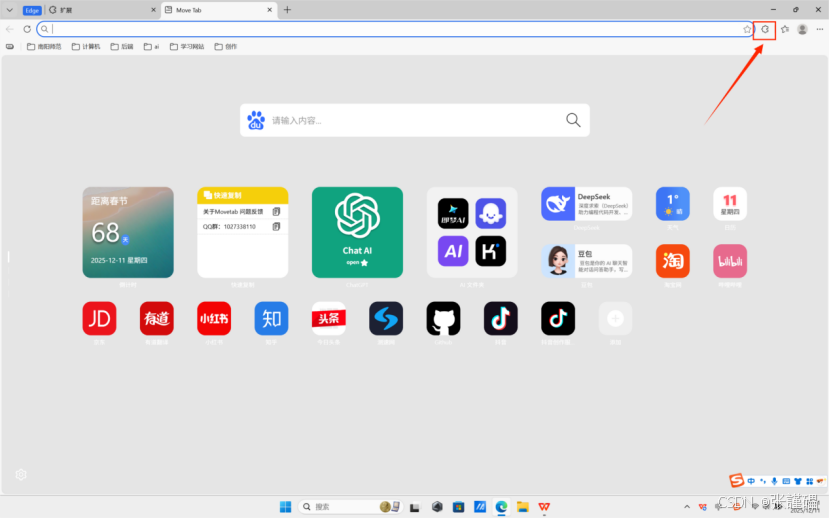Launch the 小红书 shortcut icon
Image resolution: width=830 pixels, height=518 pixels.
pos(214,319)
